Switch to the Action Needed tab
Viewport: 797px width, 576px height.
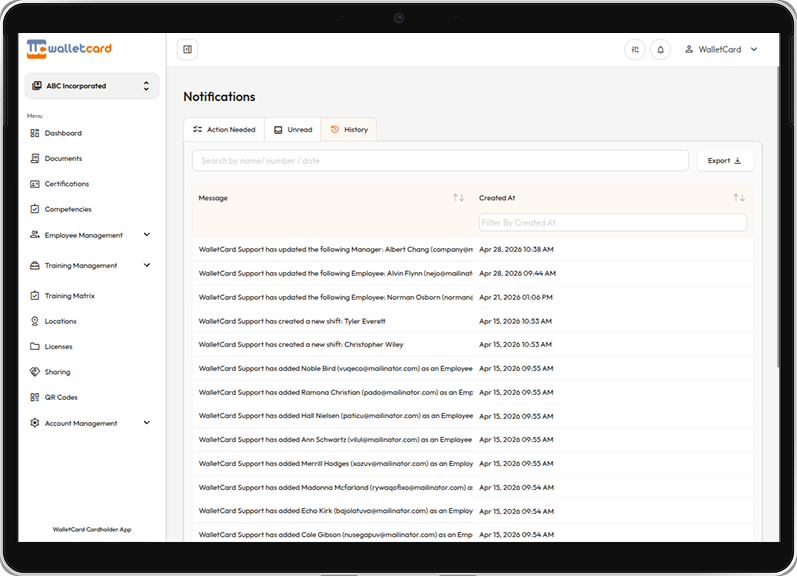tap(224, 130)
